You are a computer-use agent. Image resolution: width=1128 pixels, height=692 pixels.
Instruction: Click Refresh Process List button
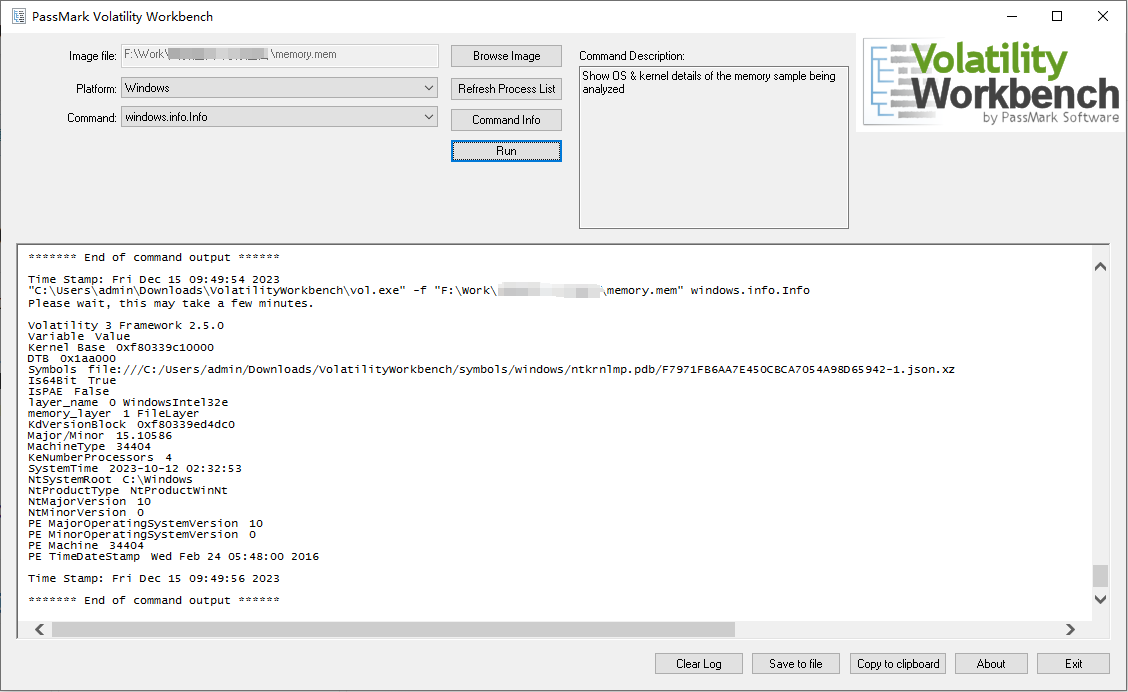[506, 89]
